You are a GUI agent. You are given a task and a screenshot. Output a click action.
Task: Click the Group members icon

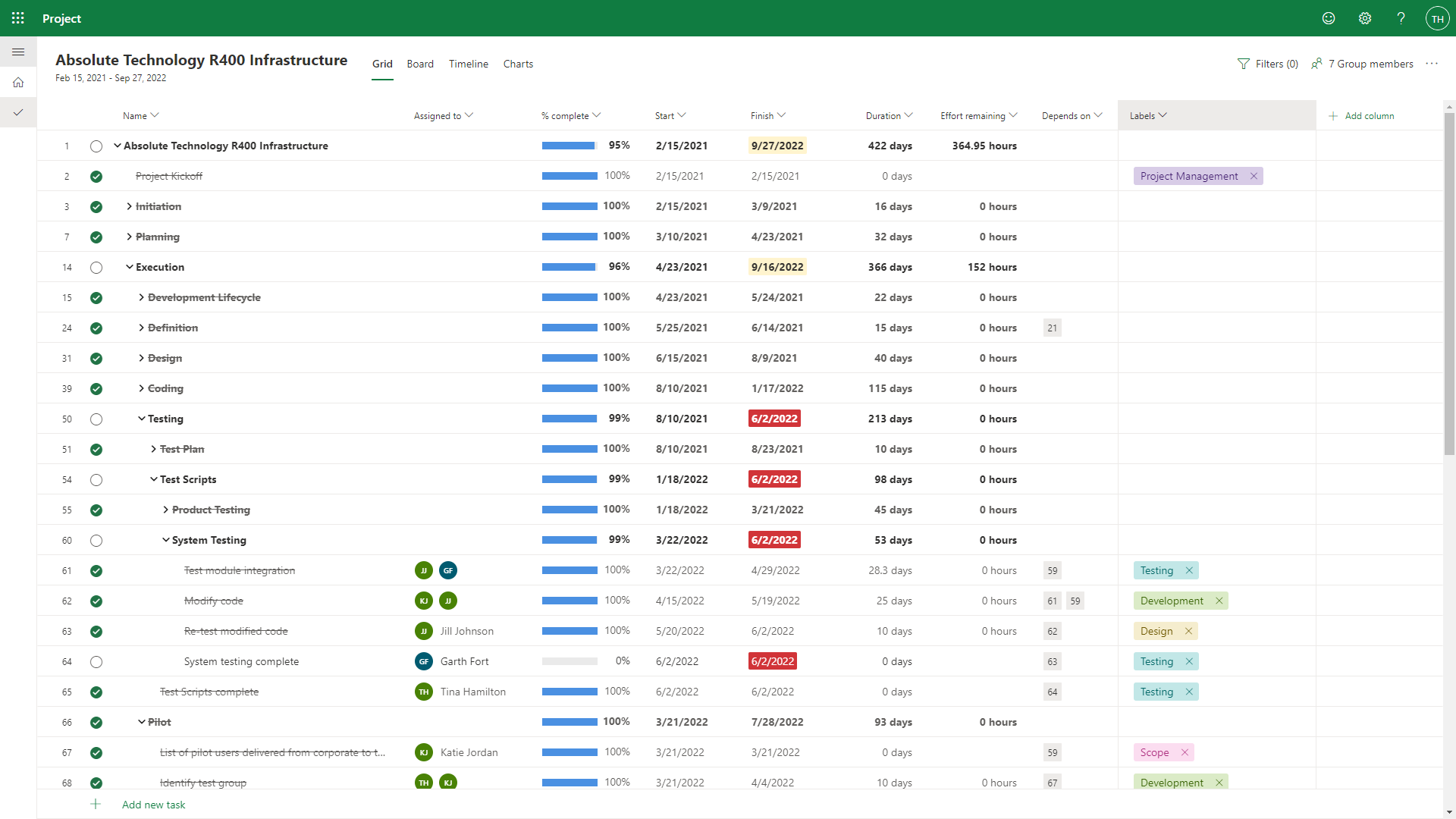click(x=1319, y=63)
